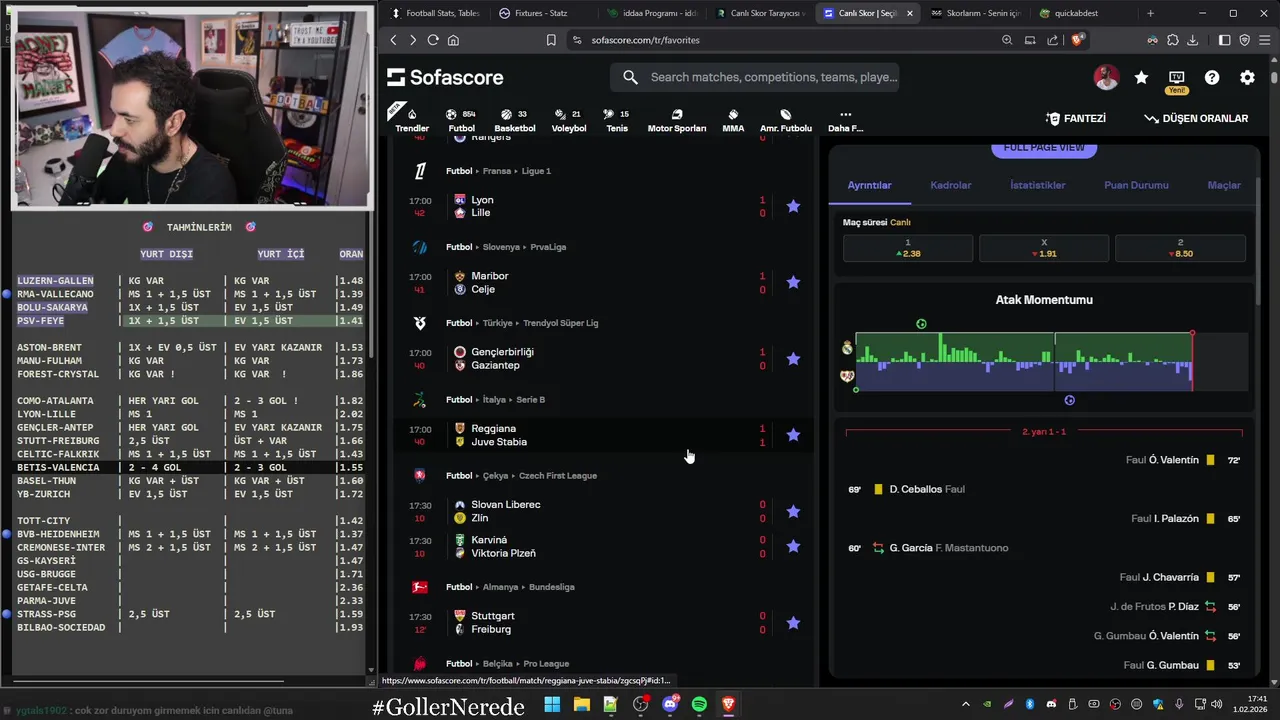
Task: Open the help question mark icon
Action: (1212, 77)
